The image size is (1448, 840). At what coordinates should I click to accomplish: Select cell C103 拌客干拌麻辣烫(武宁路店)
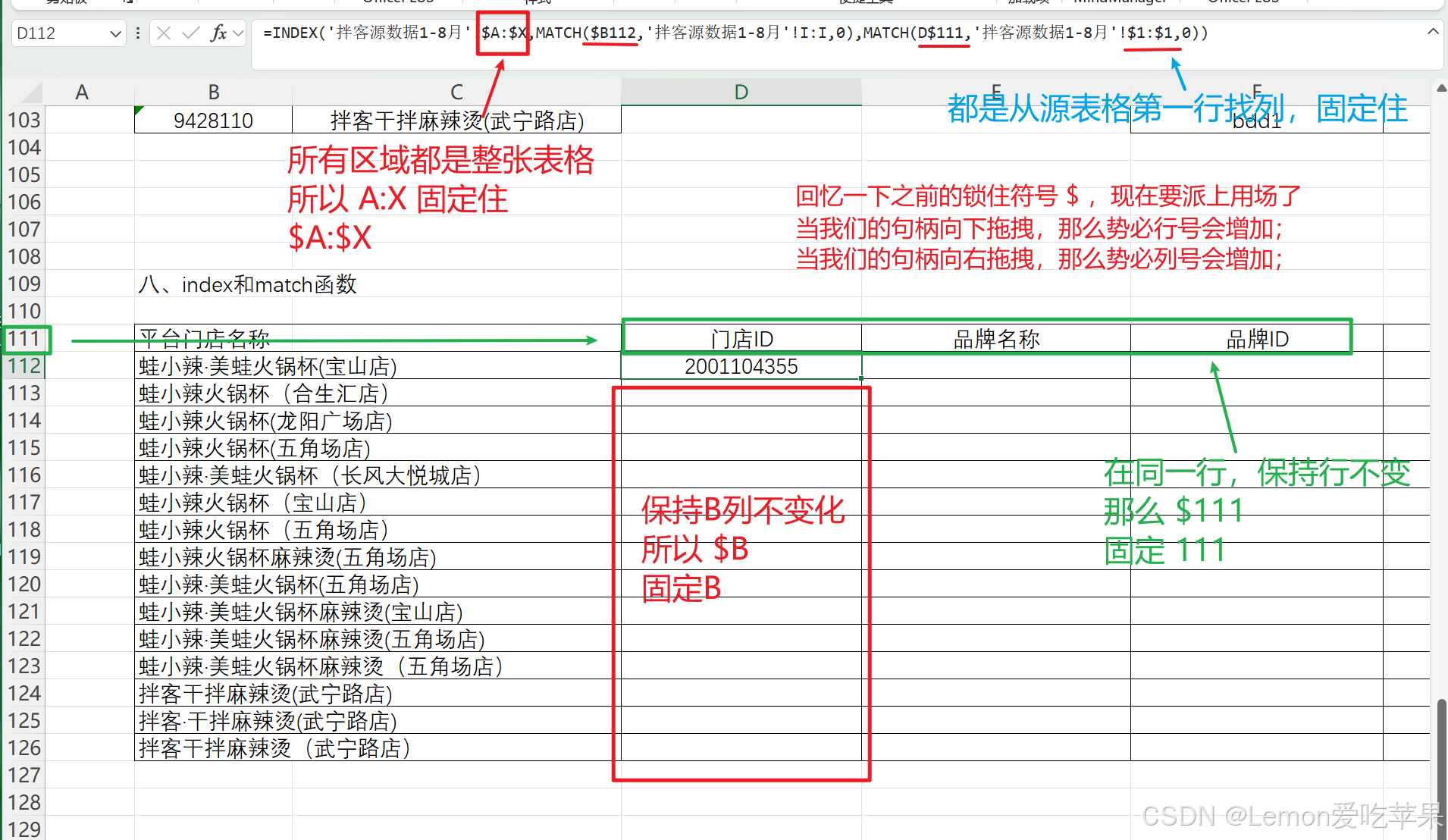[456, 120]
